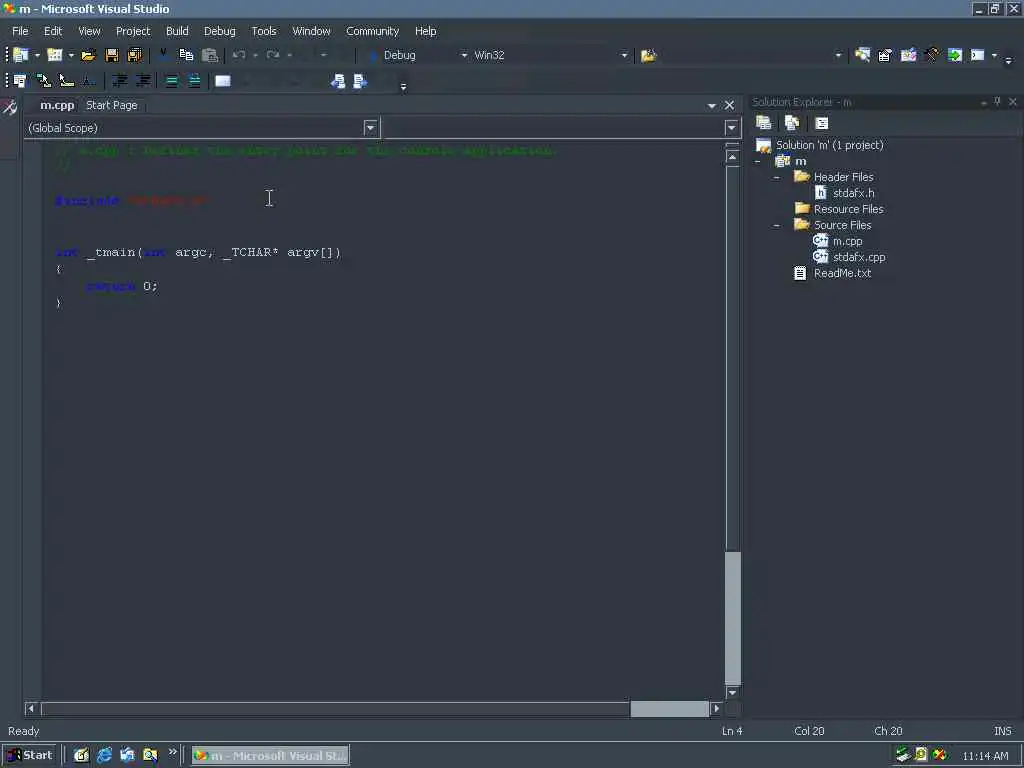1024x768 pixels.
Task: Select the Resource Files folder
Action: [x=848, y=209]
